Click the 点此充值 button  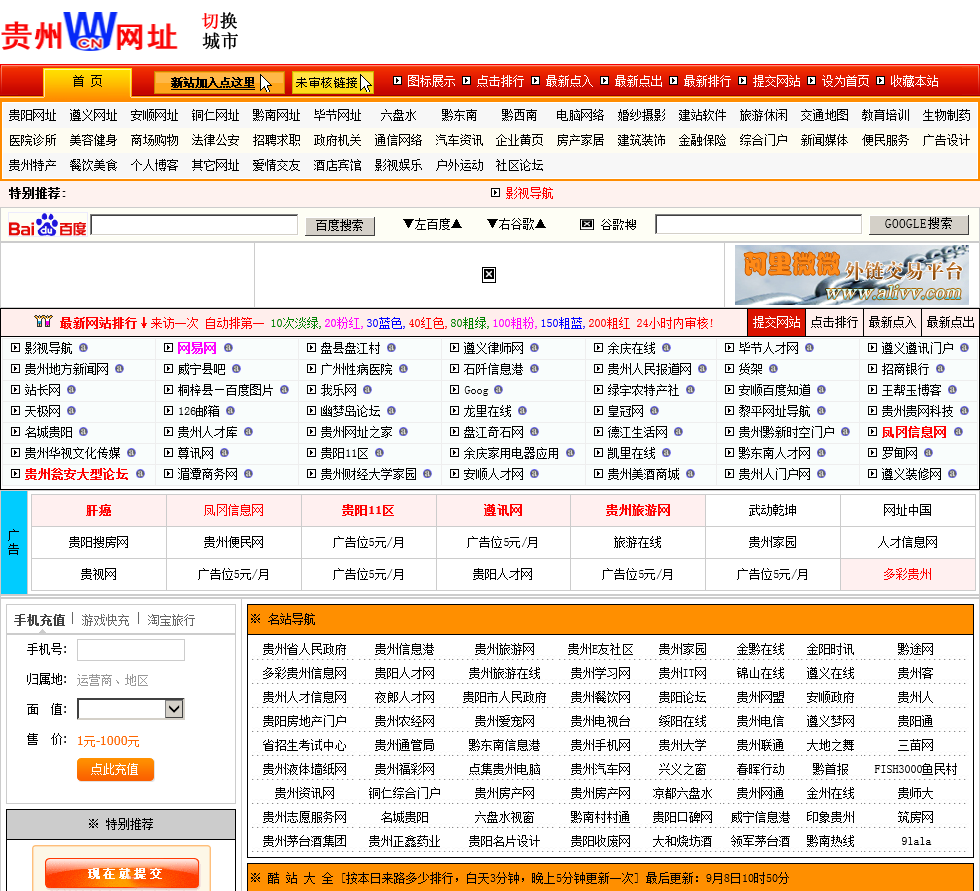pos(115,769)
